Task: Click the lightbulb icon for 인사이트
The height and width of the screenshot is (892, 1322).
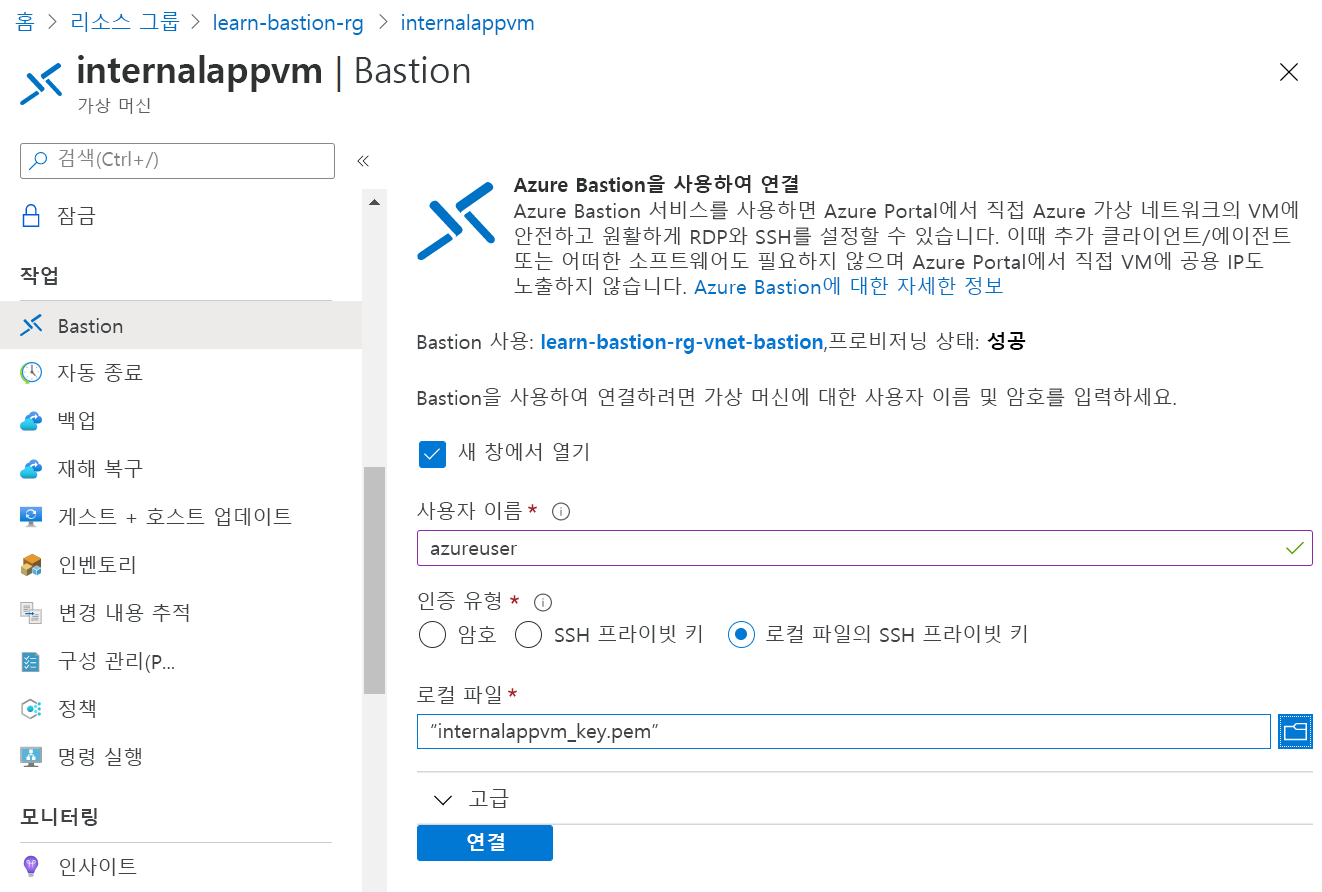Action: point(31,866)
